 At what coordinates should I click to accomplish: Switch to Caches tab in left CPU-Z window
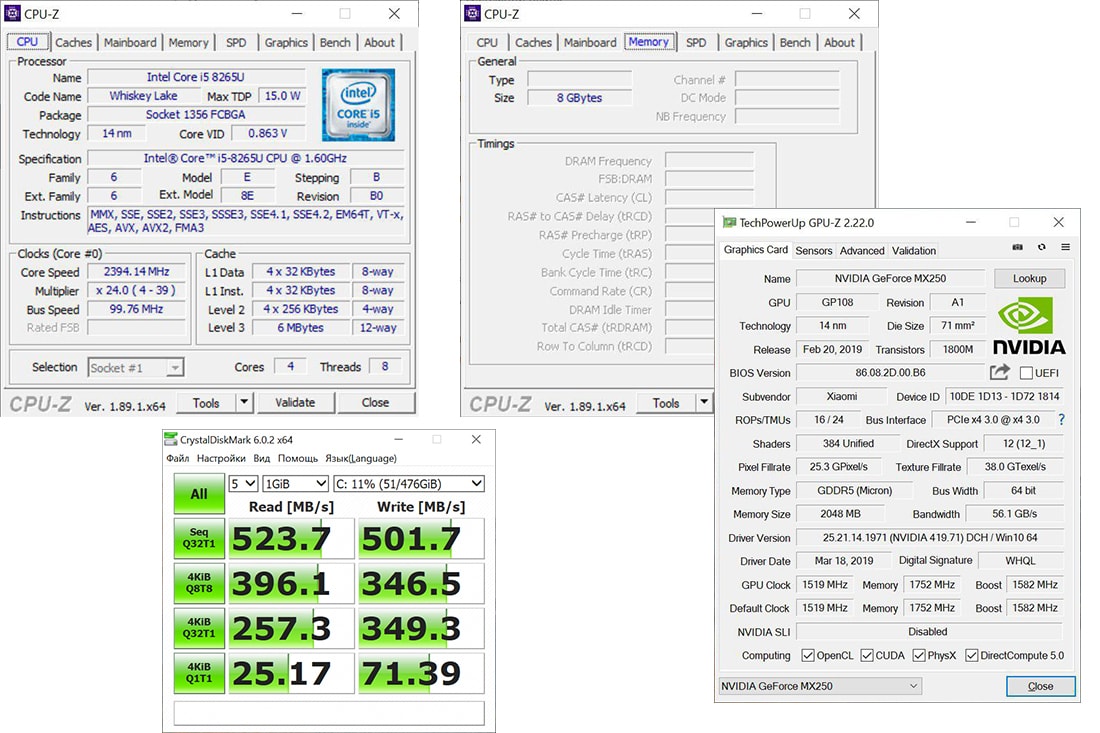point(73,42)
